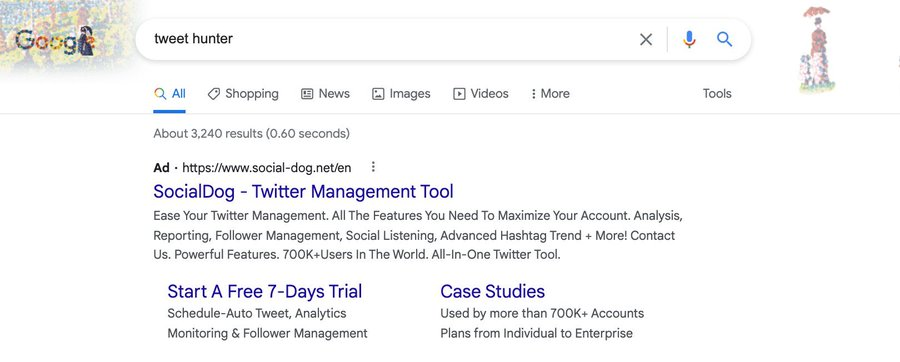Open the ad options three-dot menu
This screenshot has width=900, height=362.
(x=373, y=167)
